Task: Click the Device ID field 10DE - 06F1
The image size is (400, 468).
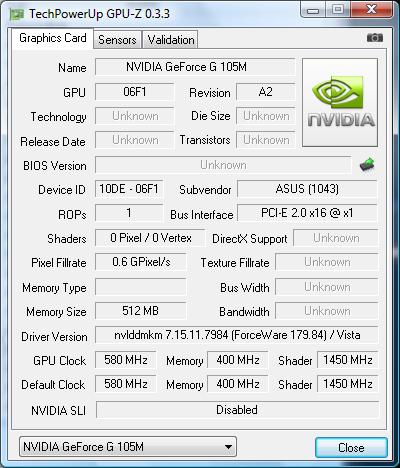Action: point(129,189)
